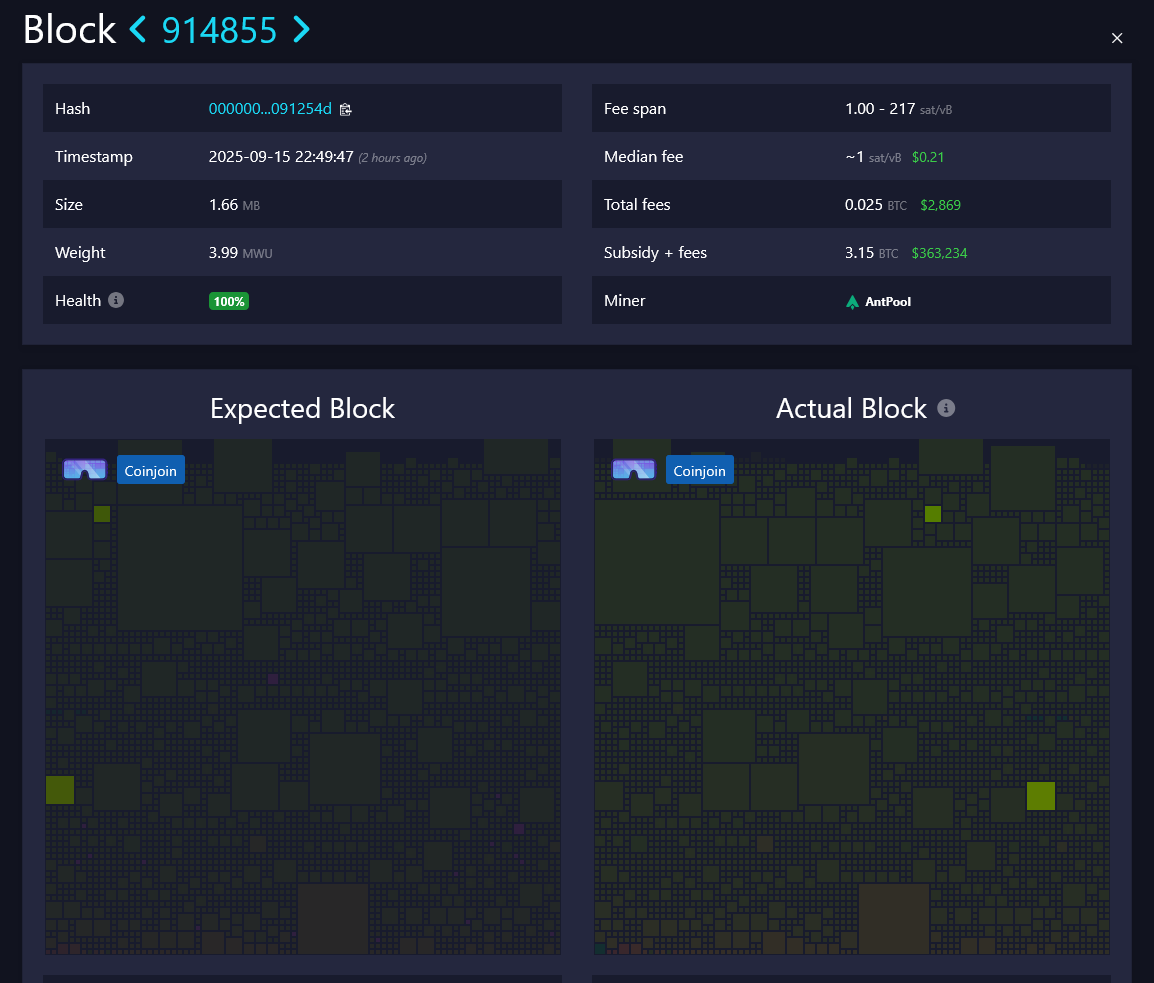Go to the next block arrow
Viewport: 1154px width, 983px height.
pos(301,30)
